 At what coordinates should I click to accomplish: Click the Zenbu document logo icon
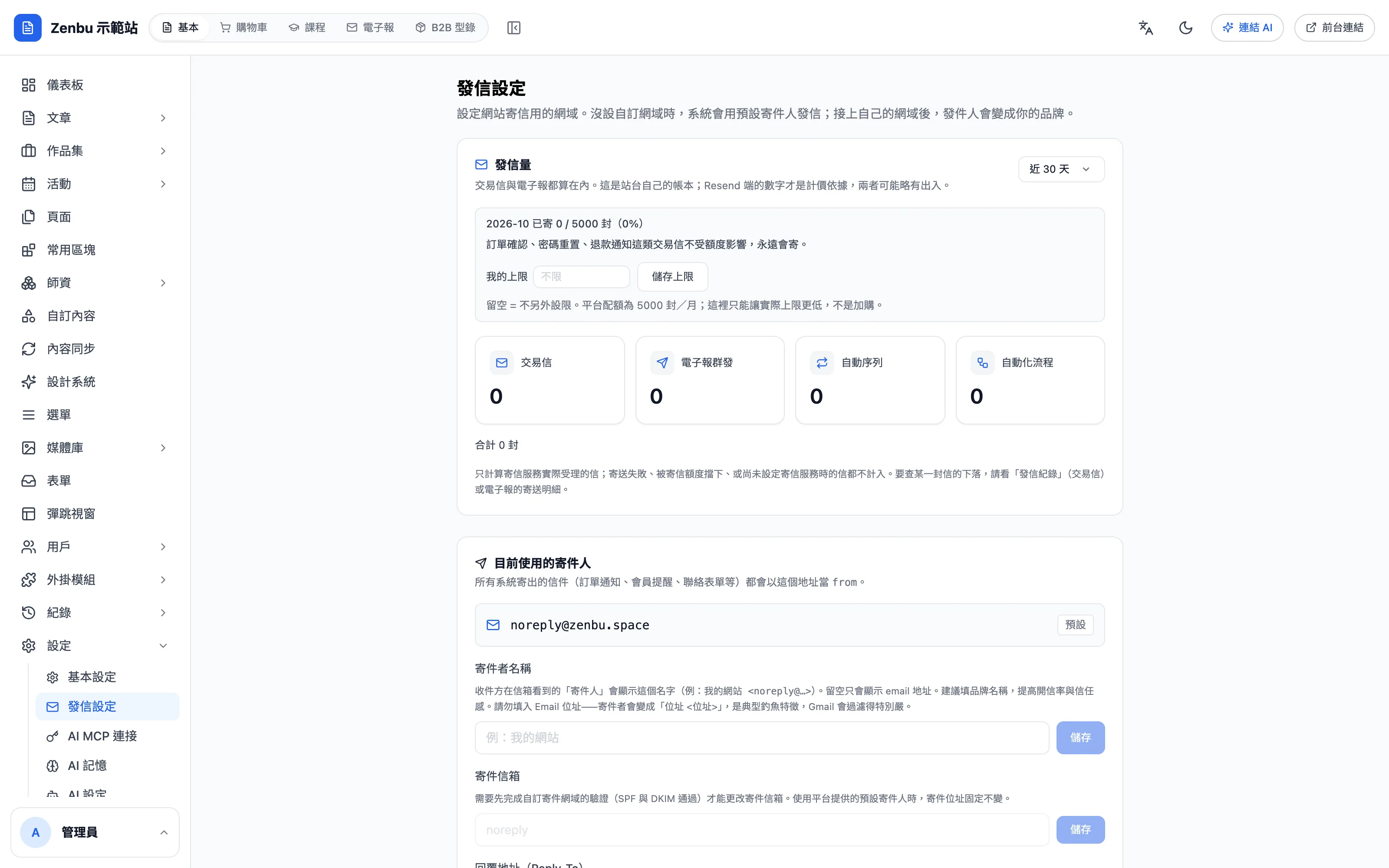[x=27, y=27]
